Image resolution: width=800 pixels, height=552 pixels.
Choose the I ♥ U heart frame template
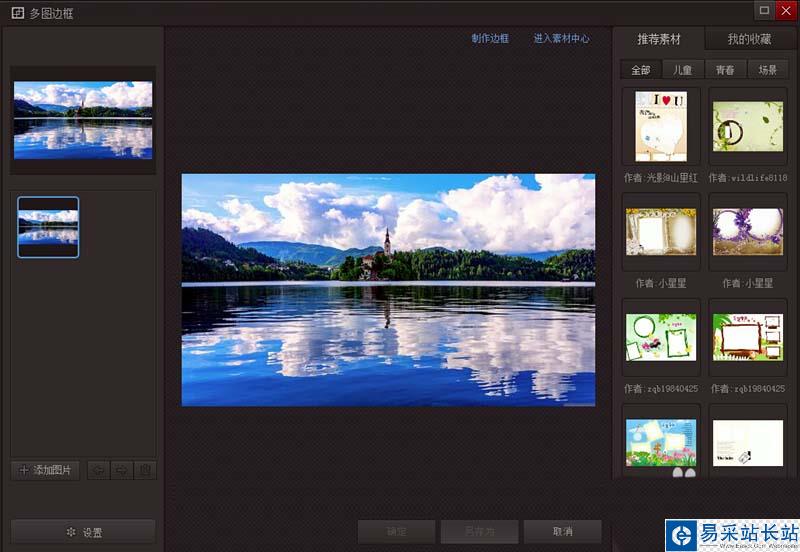pos(661,126)
